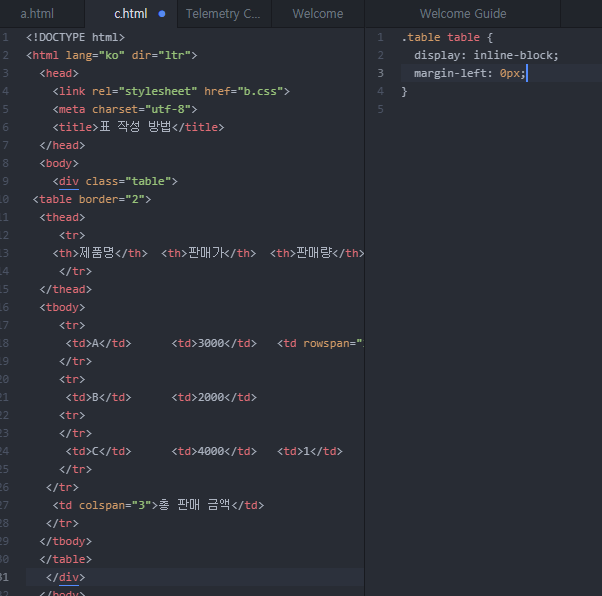This screenshot has width=602, height=596.
Task: Click empty line 5 in CSS editor
Action: (x=499, y=109)
